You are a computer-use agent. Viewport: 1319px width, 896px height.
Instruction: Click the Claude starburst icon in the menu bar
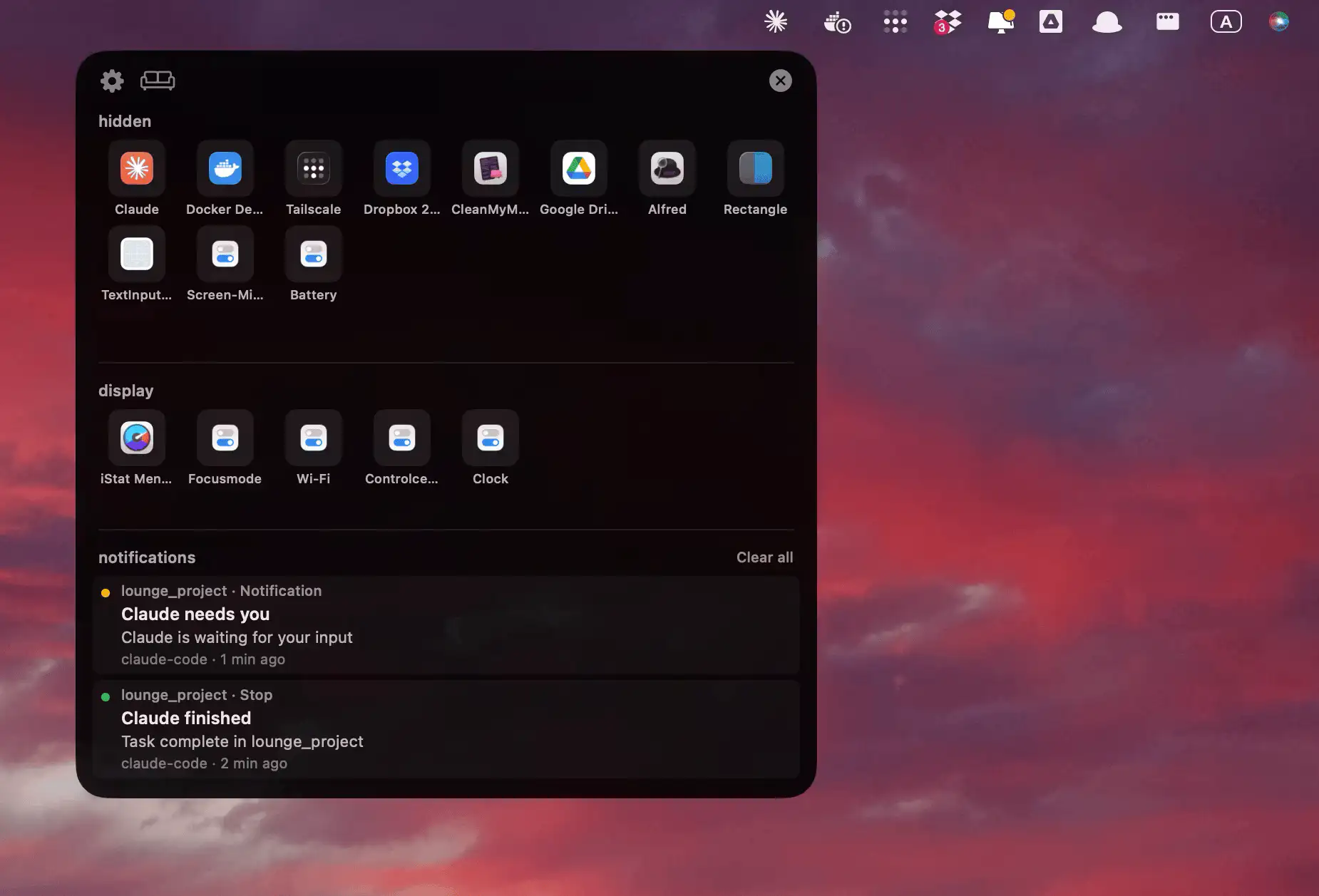pos(776,22)
